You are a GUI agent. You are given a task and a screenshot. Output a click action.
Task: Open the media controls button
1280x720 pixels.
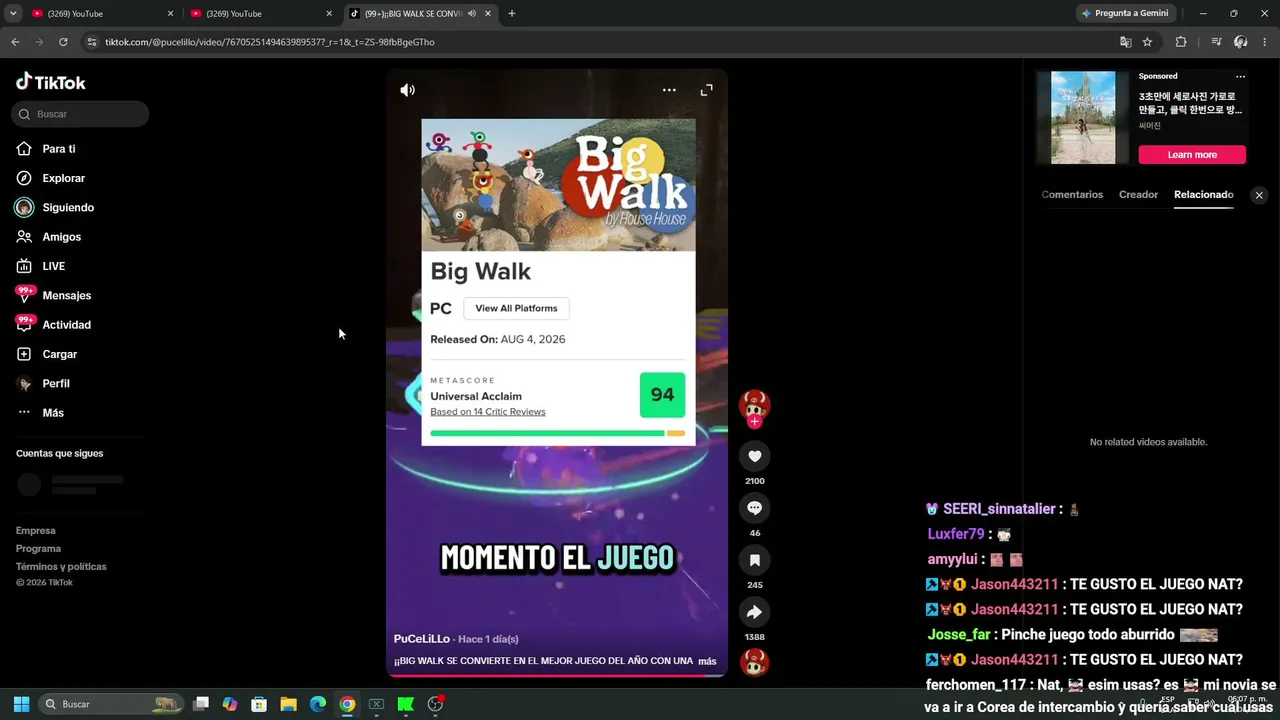1216,42
